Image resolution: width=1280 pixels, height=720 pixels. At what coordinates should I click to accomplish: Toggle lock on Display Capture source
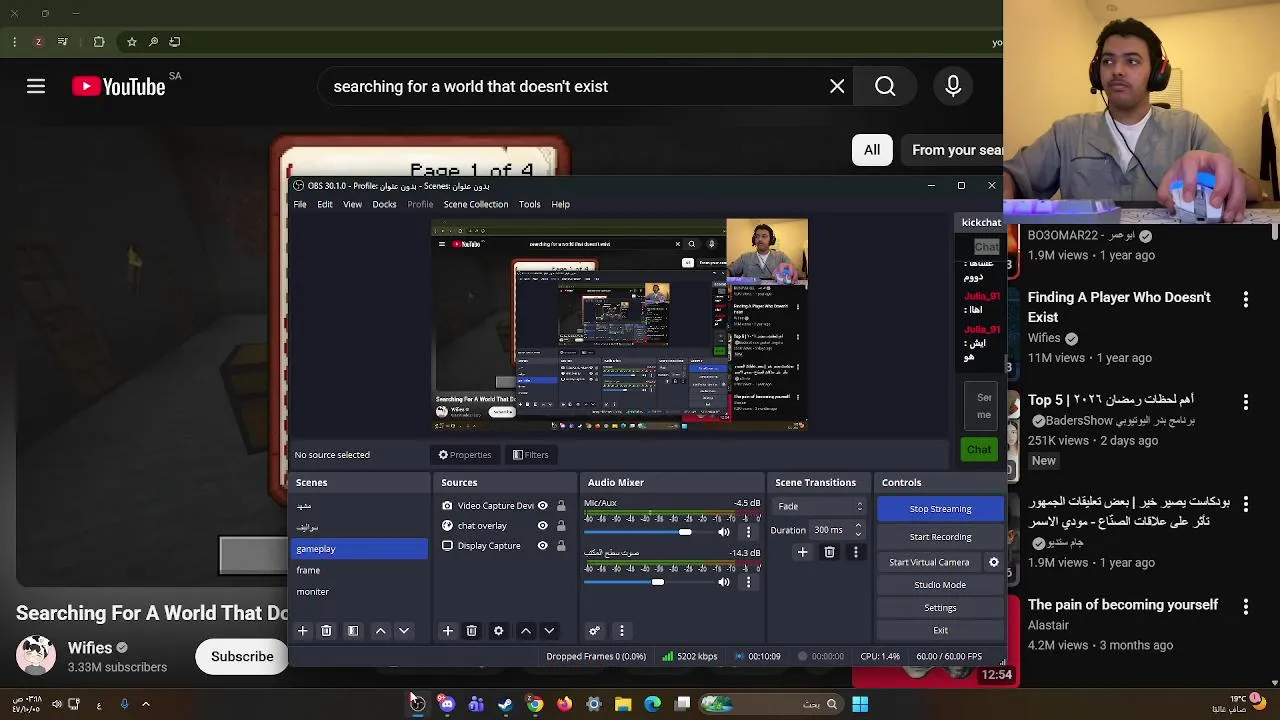(x=561, y=546)
